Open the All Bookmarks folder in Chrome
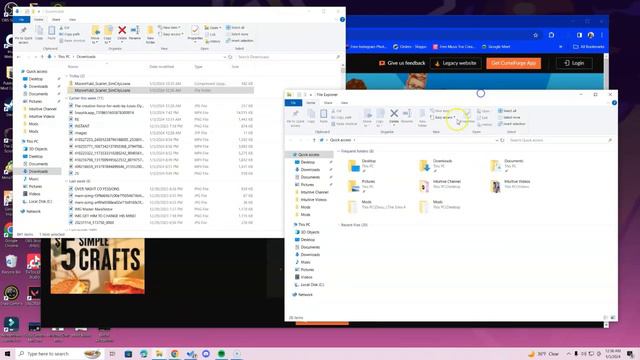Image resolution: width=640 pixels, height=360 pixels. (x=589, y=47)
